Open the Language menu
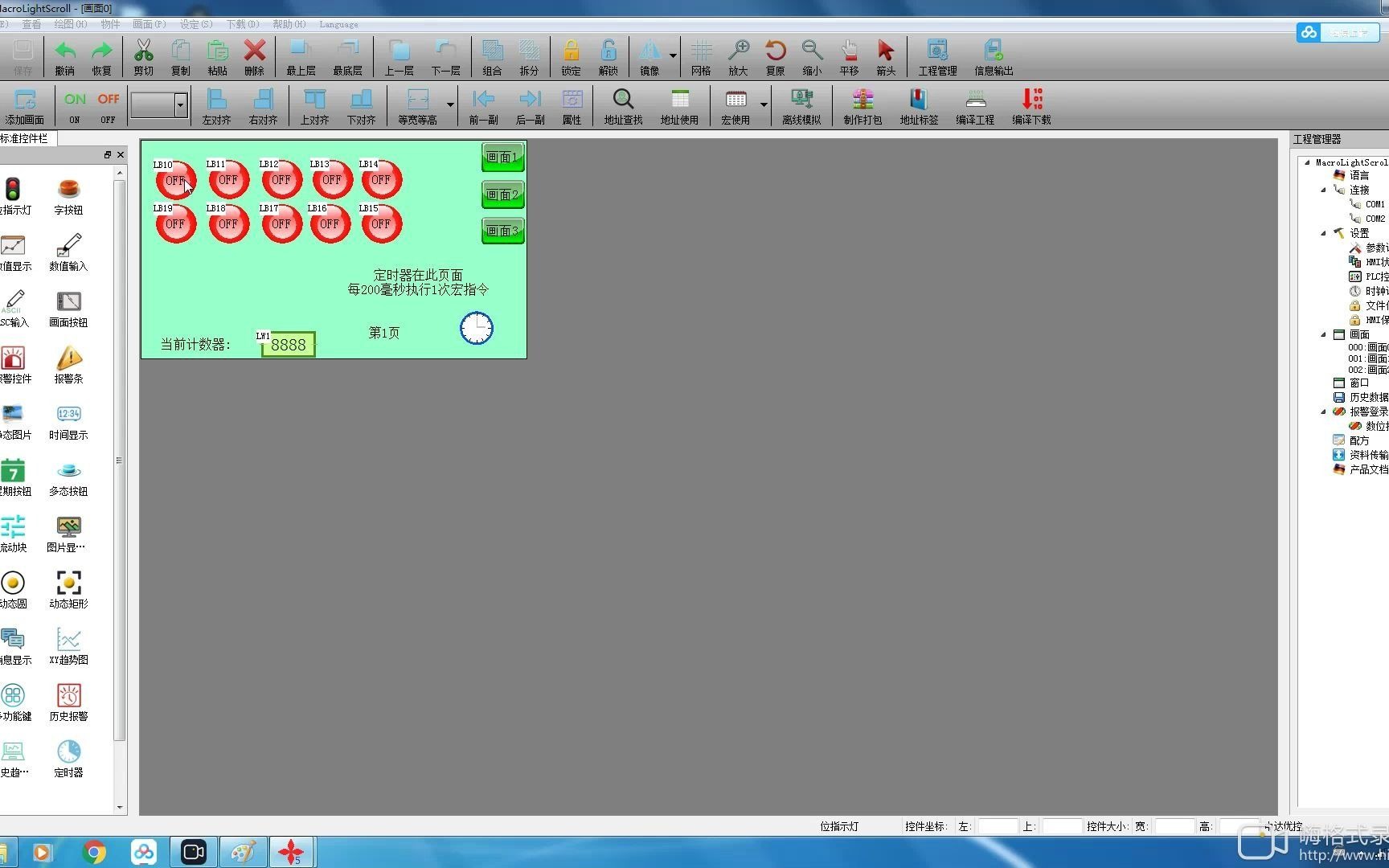The image size is (1389, 868). click(338, 24)
